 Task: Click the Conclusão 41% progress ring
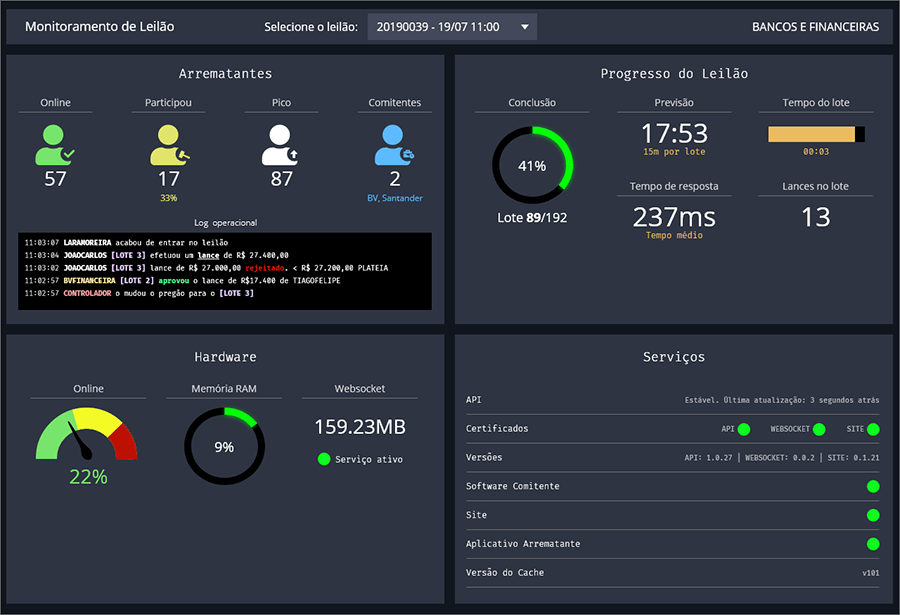point(531,165)
